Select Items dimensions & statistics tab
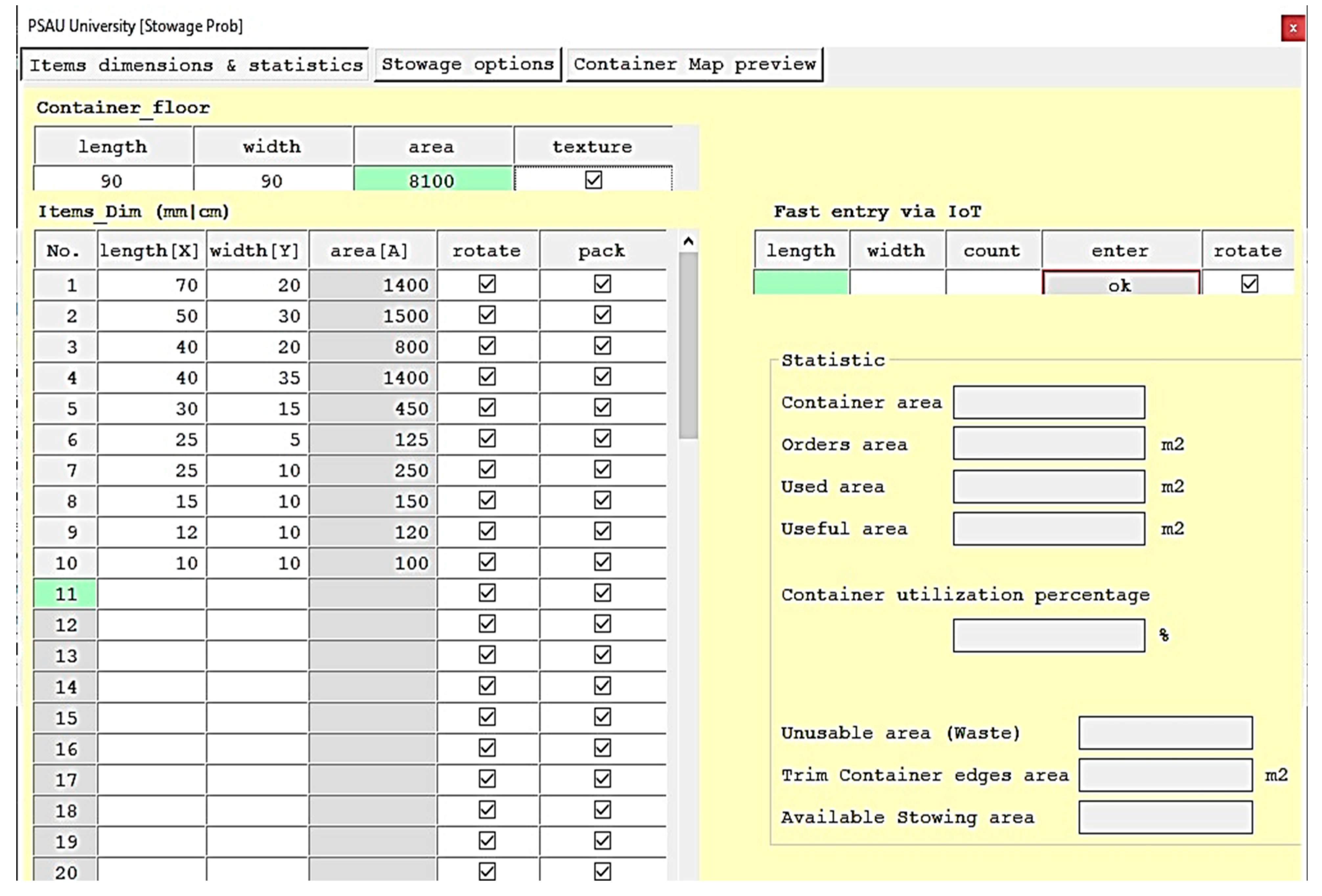Screen dimensions: 1322x896 point(196,65)
